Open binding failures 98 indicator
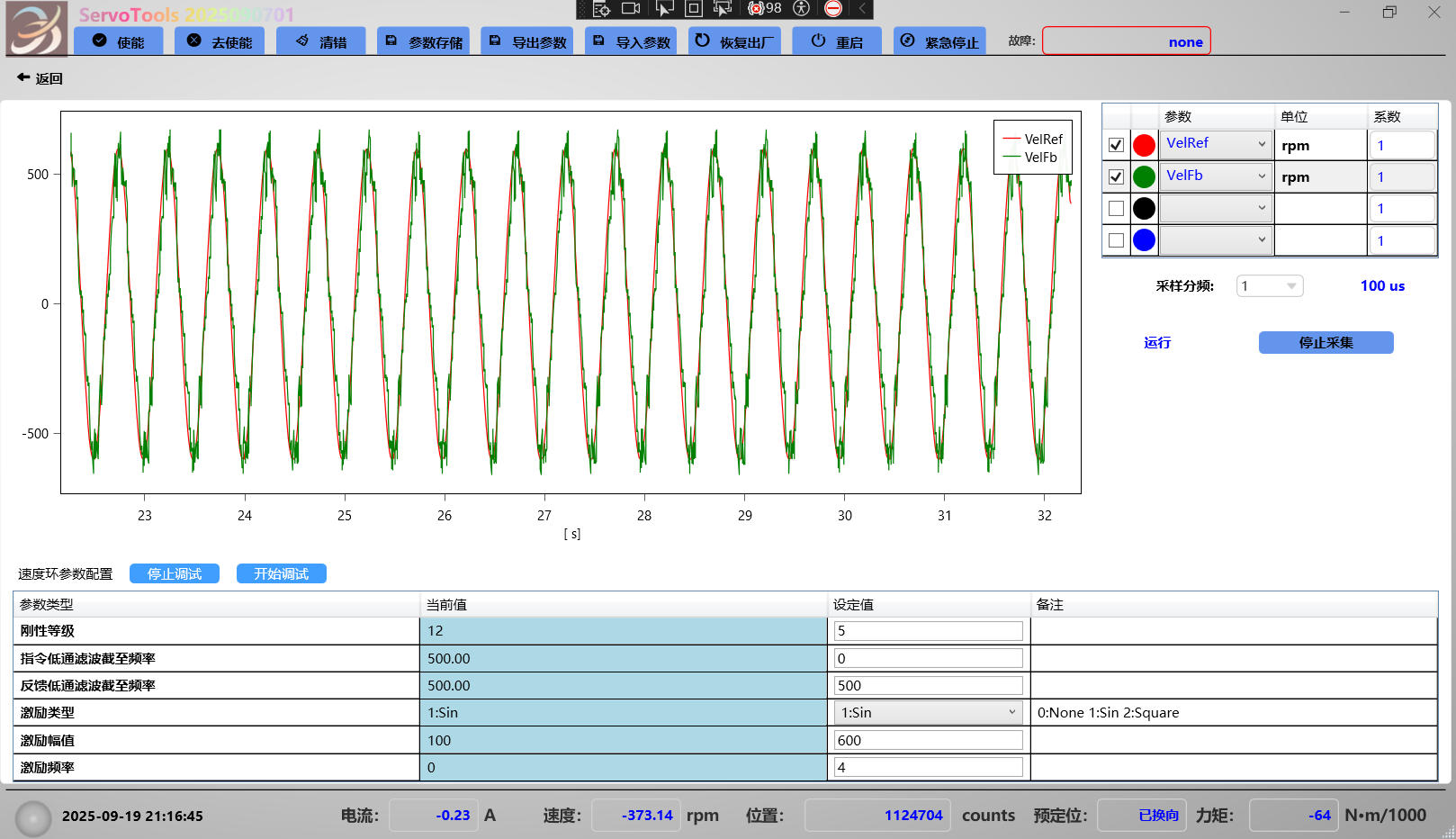This screenshot has width=1456, height=839. (765, 9)
